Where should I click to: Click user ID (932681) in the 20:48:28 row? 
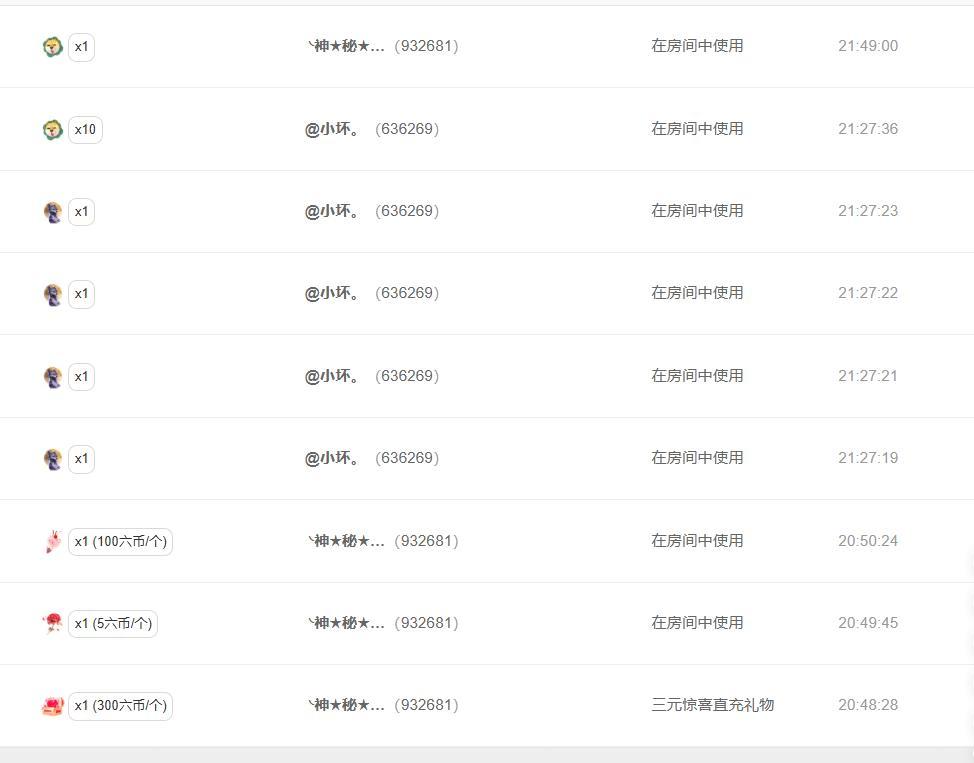[427, 705]
